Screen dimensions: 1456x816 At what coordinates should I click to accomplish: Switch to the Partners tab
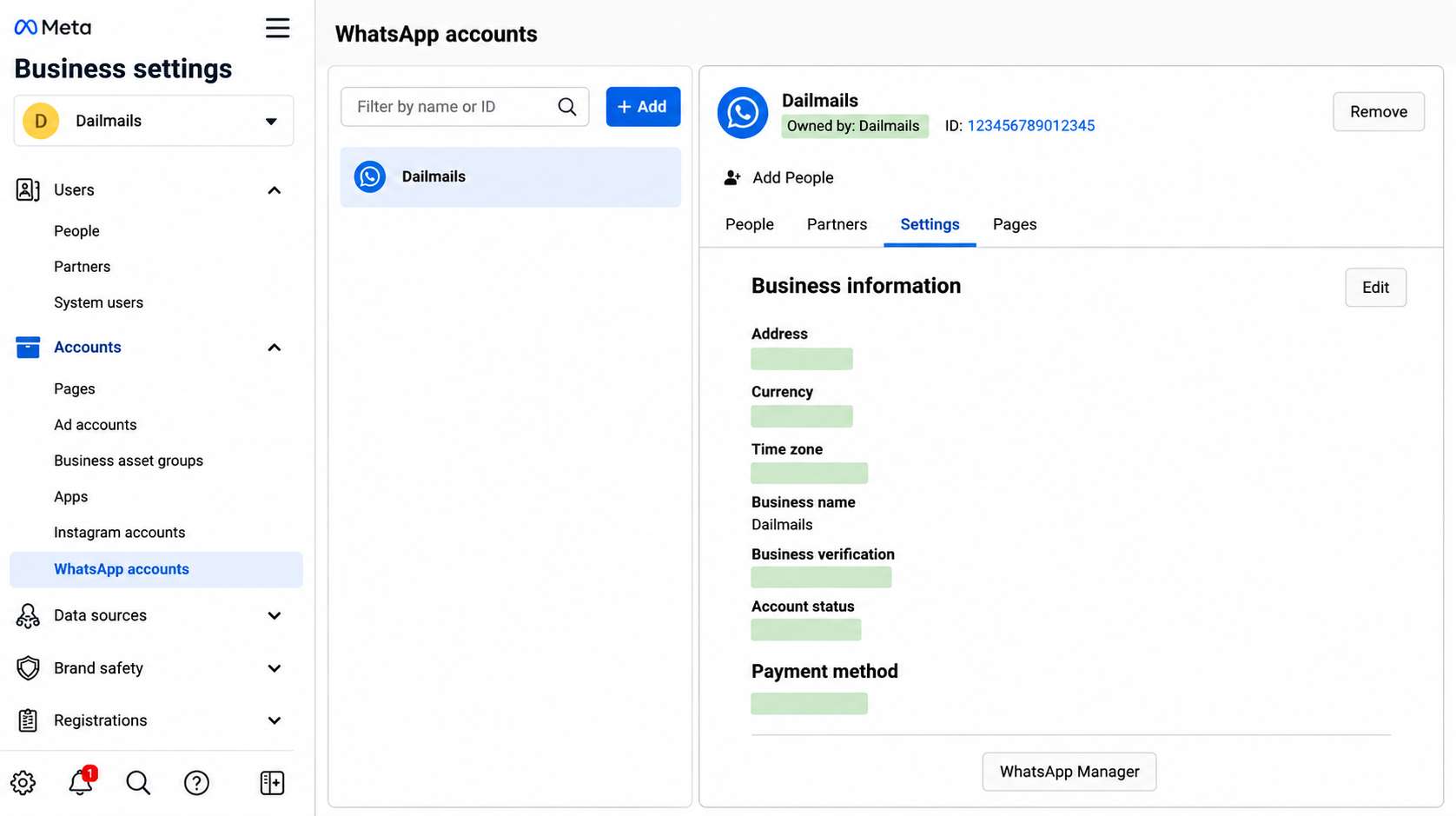837,224
